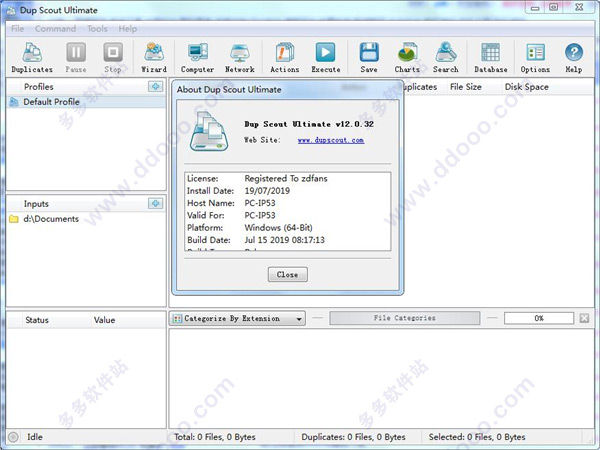Click the install date '19/07/2019'
Screen dimensions: 600x450
[267, 191]
